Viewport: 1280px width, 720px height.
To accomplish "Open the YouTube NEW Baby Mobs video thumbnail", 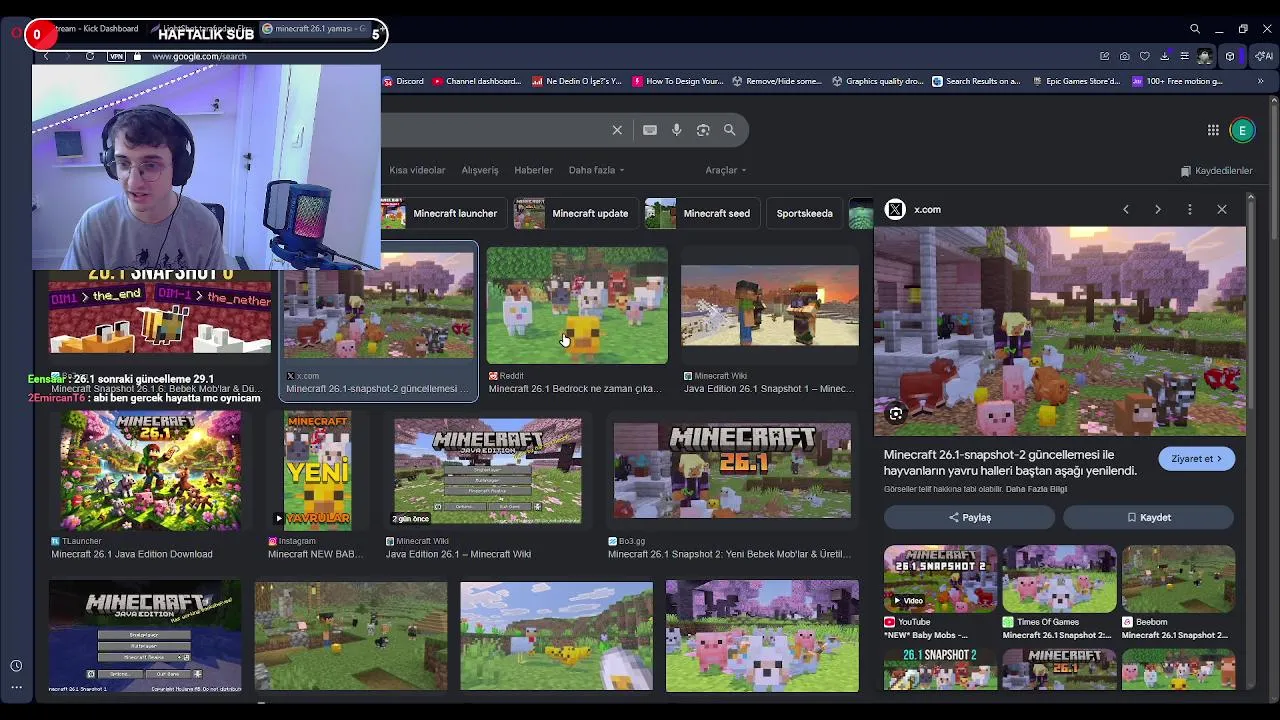I will pos(940,579).
